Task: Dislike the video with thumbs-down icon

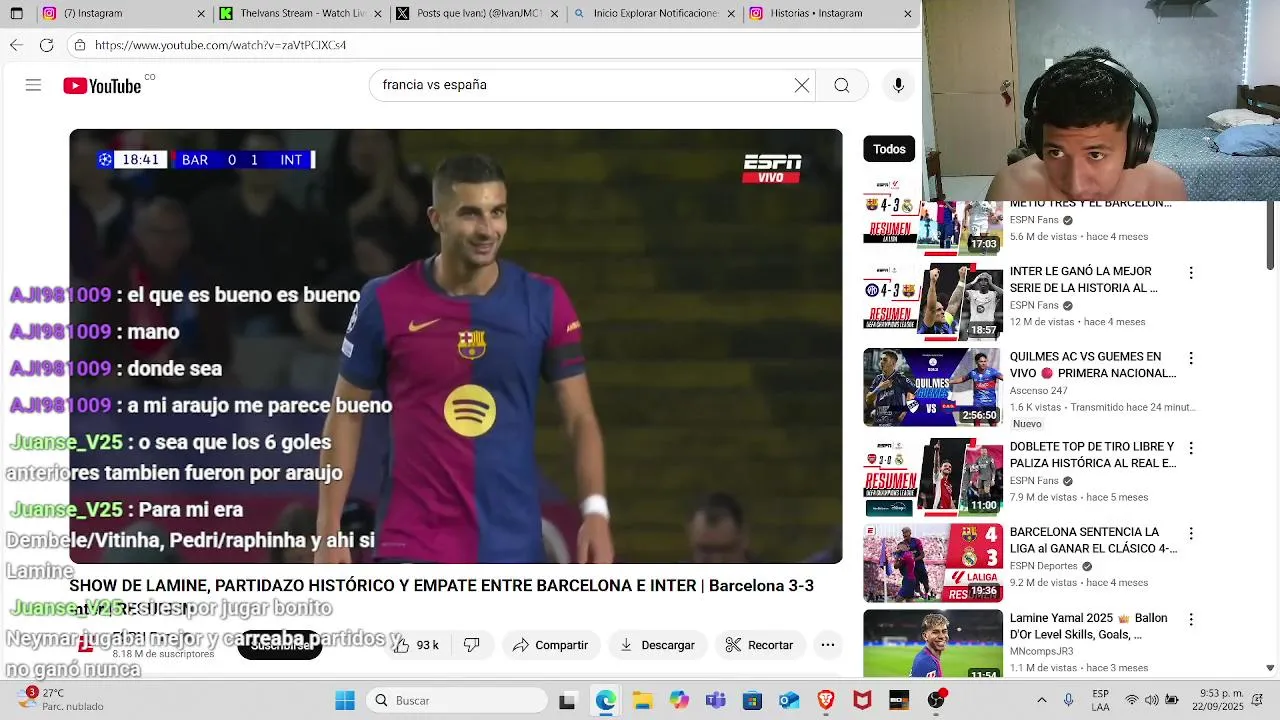Action: coord(472,645)
